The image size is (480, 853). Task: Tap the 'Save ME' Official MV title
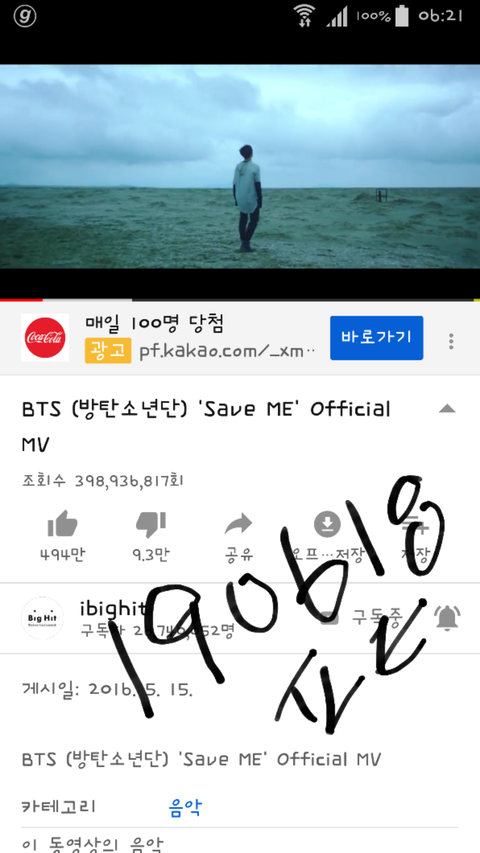tap(206, 426)
